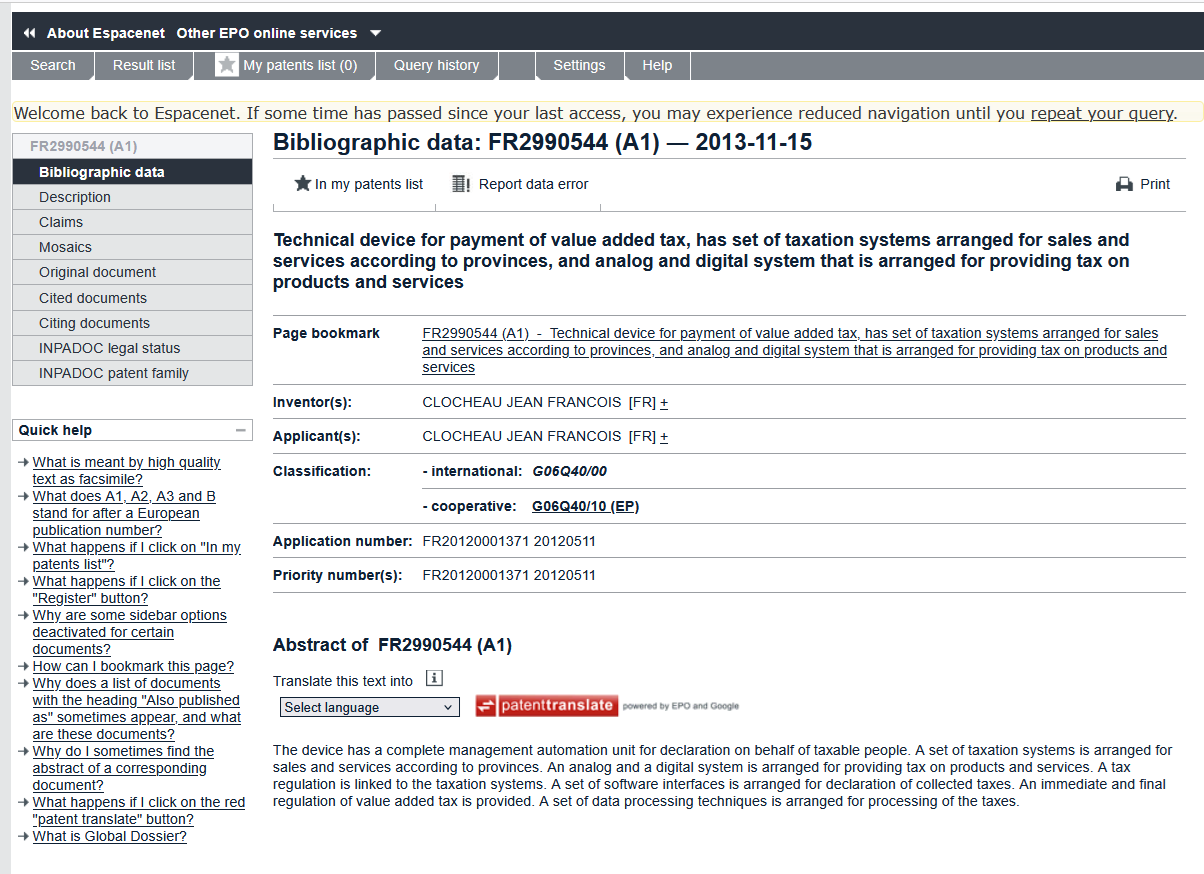Click the Print printer icon
1204x874 pixels.
(1124, 184)
